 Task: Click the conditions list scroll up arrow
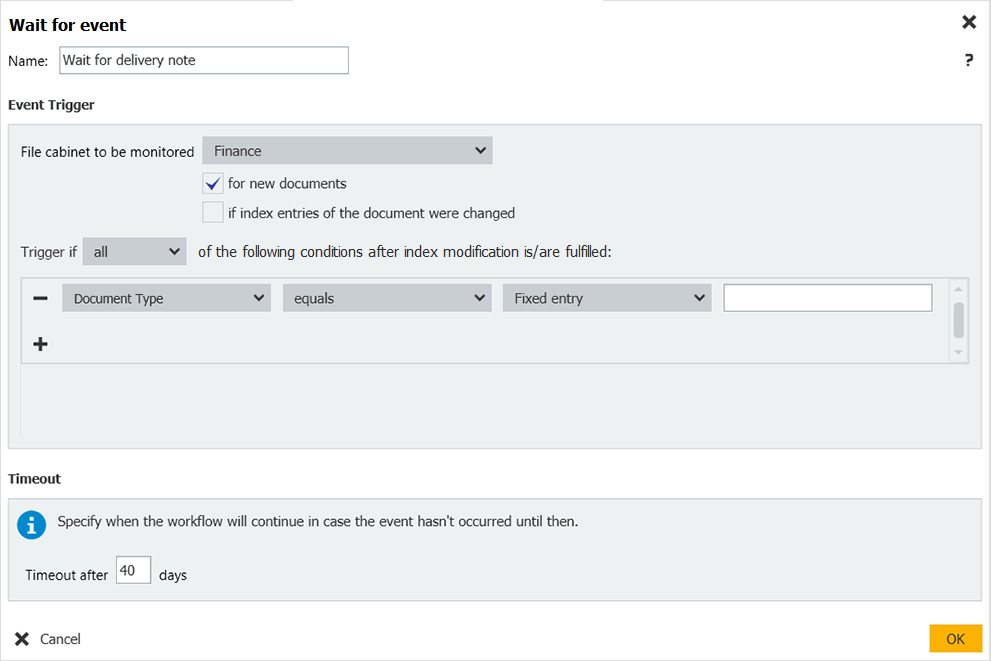click(x=959, y=288)
